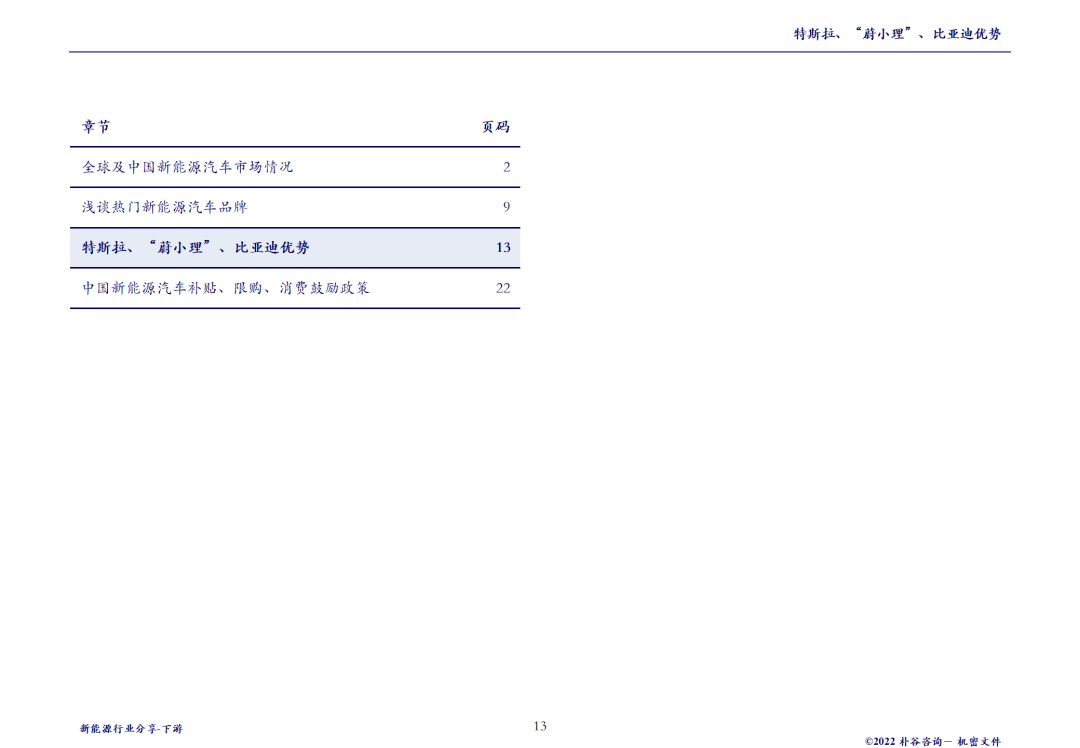Image resolution: width=1080 pixels, height=748 pixels.
Task: Click the footer page number 13
Action: pyautogui.click(x=540, y=726)
